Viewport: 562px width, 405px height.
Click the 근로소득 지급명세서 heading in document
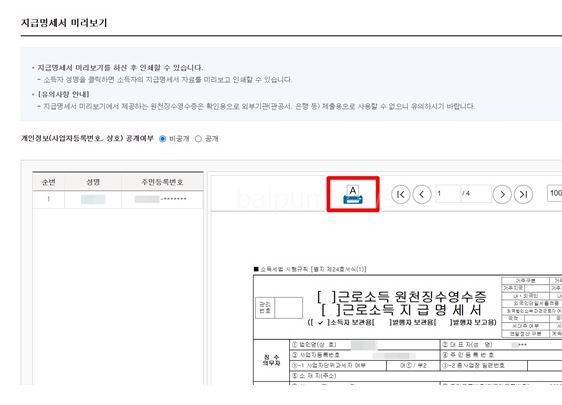click(402, 310)
